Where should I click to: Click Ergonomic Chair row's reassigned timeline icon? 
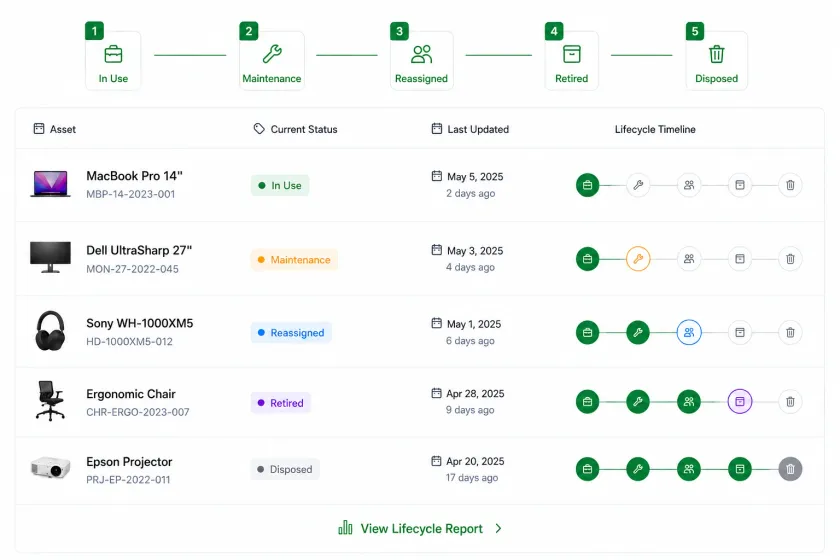pyautogui.click(x=689, y=401)
